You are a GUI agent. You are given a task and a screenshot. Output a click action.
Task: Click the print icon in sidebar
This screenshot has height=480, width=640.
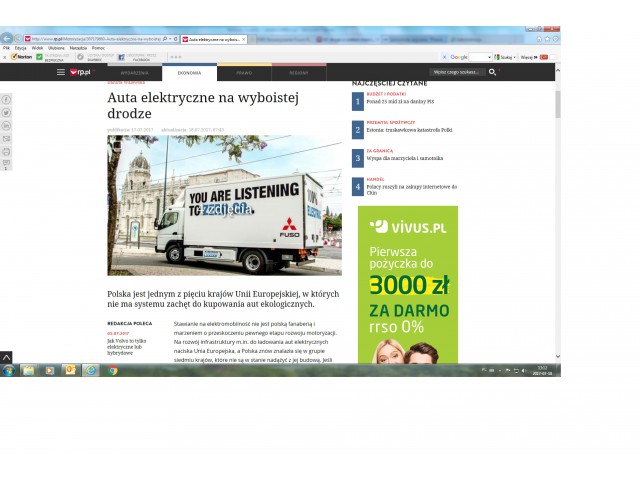point(6,152)
